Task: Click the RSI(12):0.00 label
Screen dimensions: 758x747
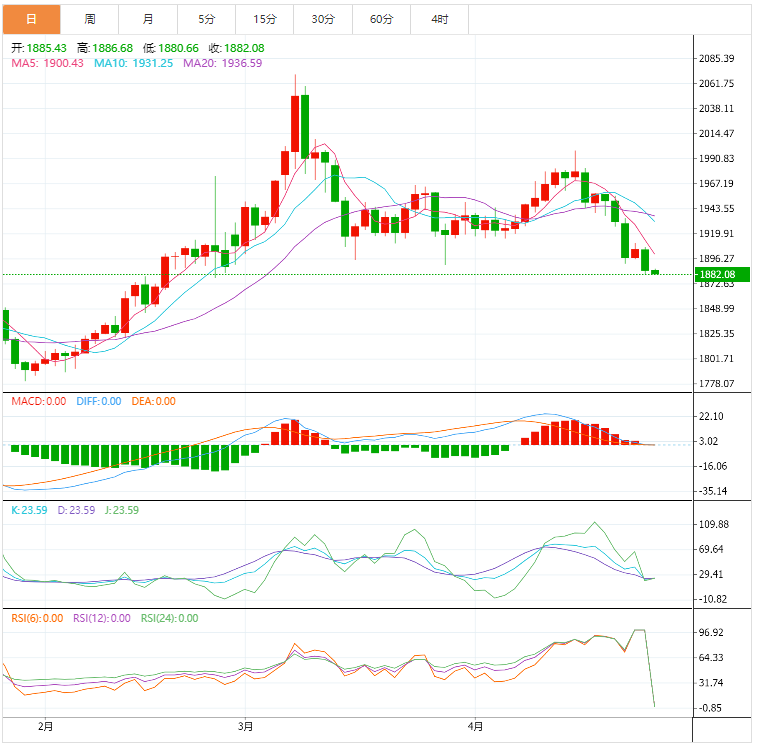Action: [102, 618]
